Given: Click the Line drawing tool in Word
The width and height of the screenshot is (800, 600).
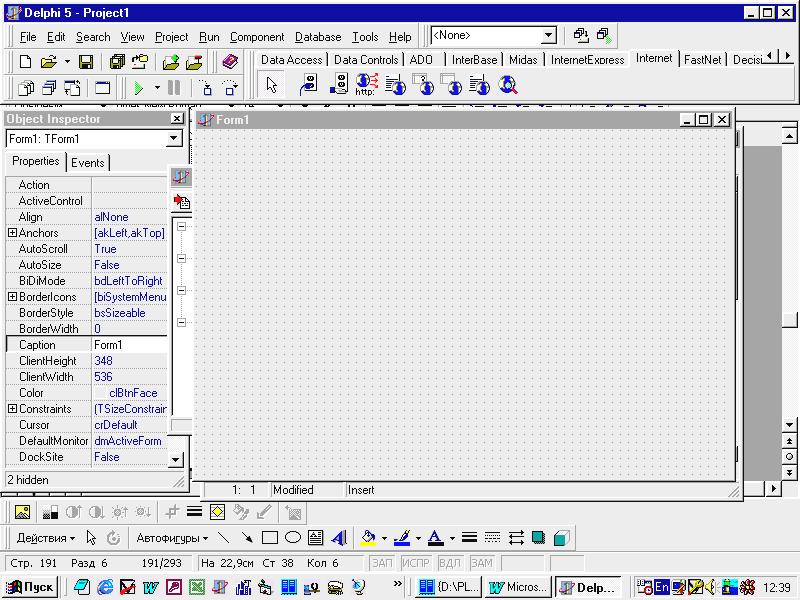Looking at the screenshot, I should (x=223, y=538).
